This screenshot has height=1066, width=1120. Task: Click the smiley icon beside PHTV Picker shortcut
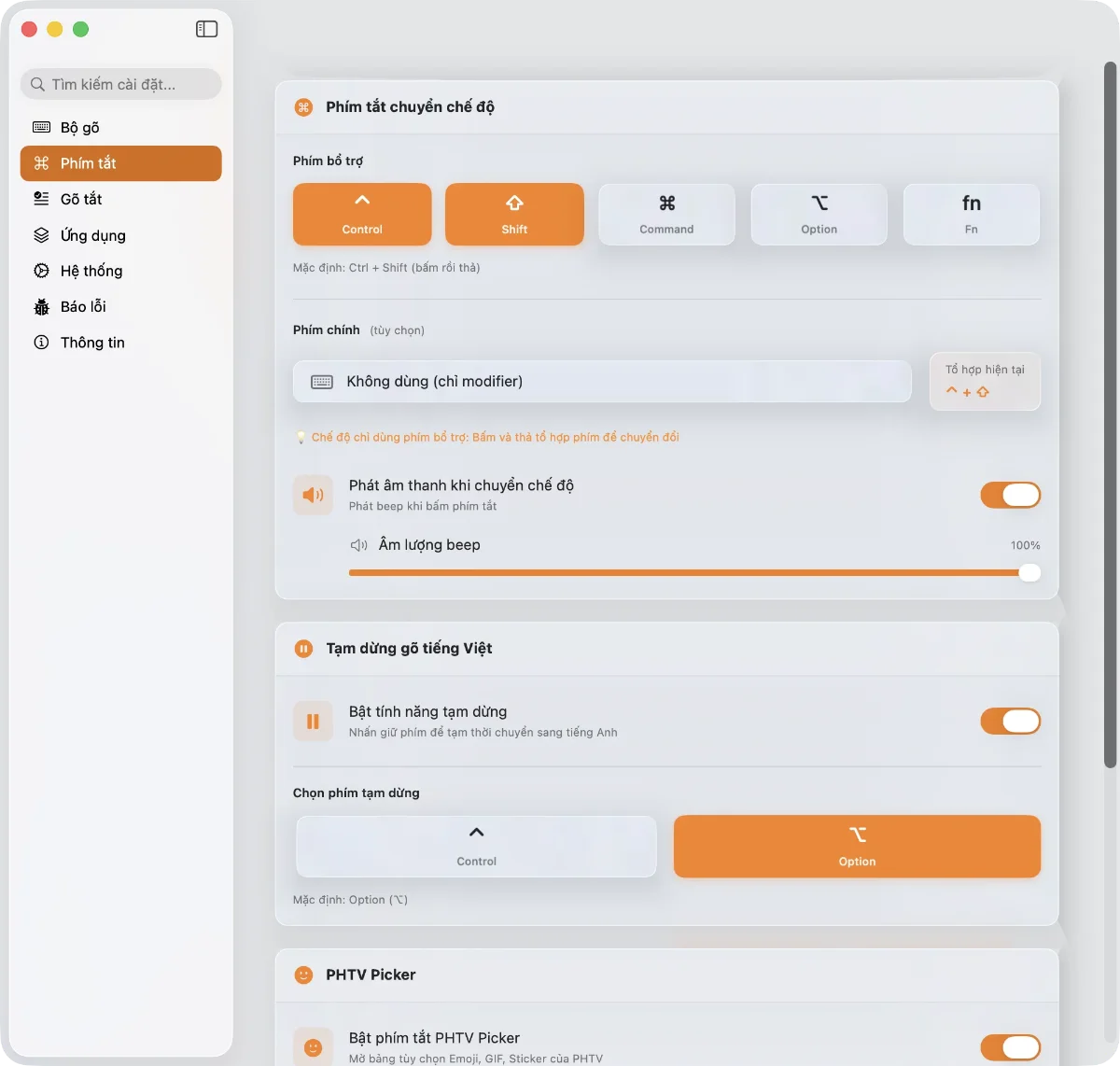click(x=313, y=1047)
